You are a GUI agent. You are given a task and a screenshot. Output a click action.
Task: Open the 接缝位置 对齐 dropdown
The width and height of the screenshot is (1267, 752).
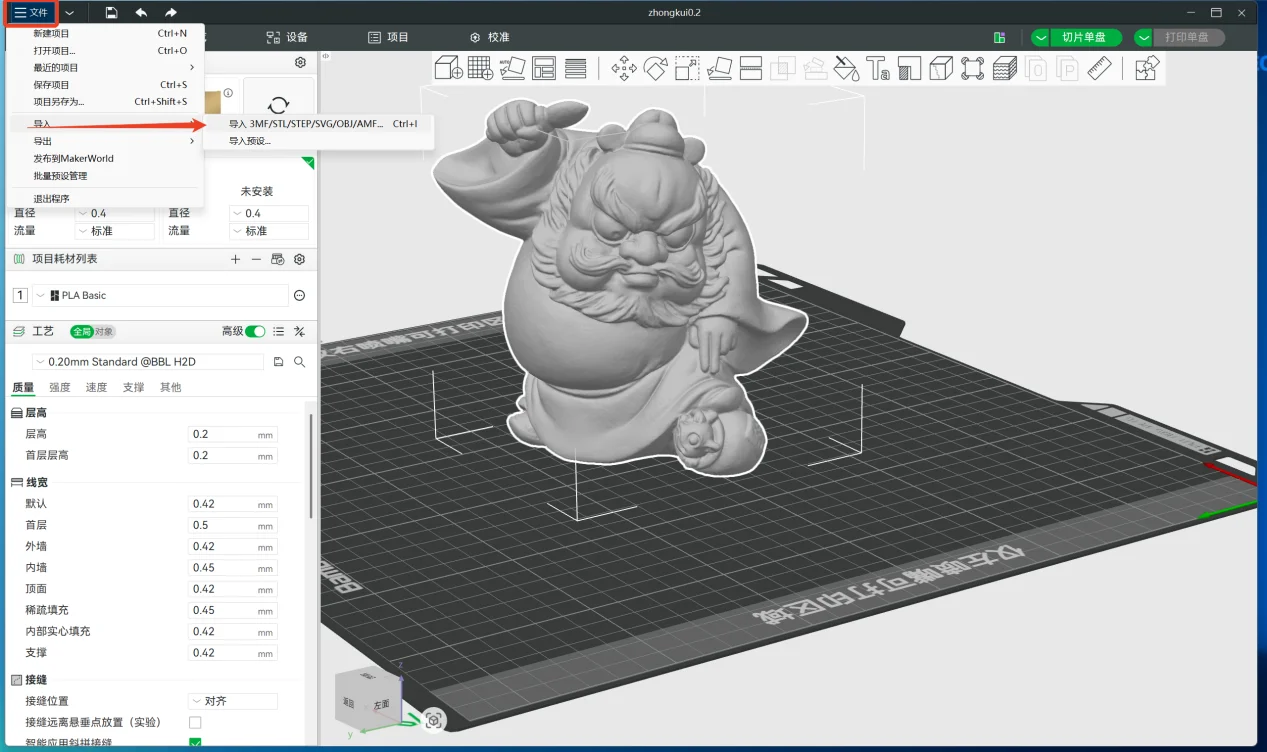pyautogui.click(x=233, y=701)
